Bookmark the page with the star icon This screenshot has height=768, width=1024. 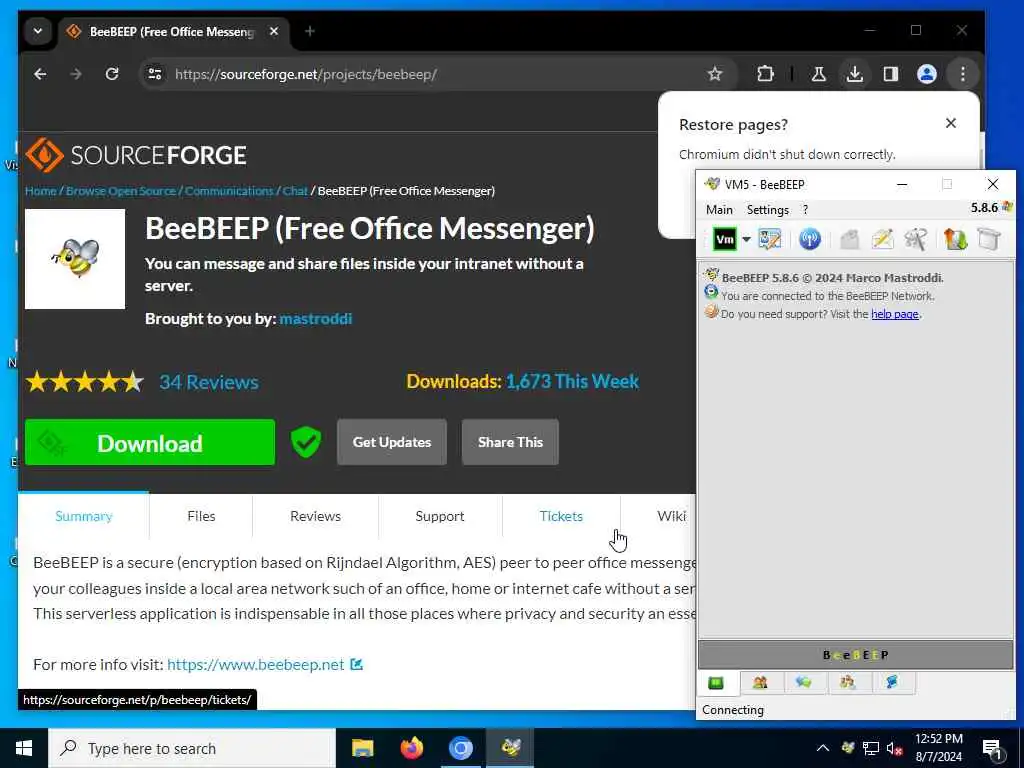[715, 74]
